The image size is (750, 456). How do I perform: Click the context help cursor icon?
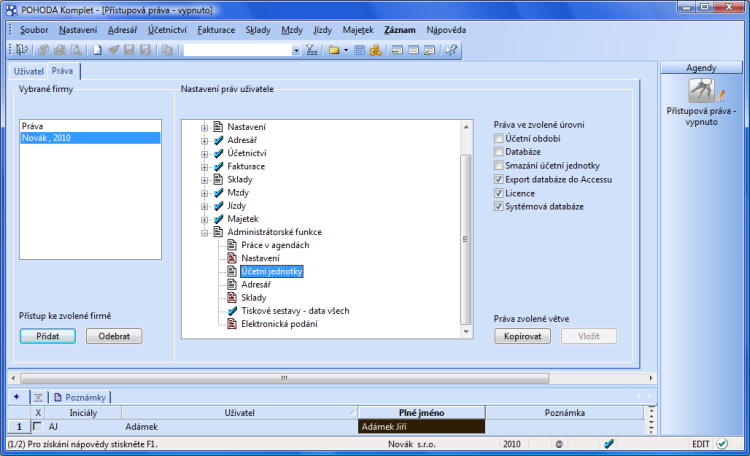[x=451, y=50]
